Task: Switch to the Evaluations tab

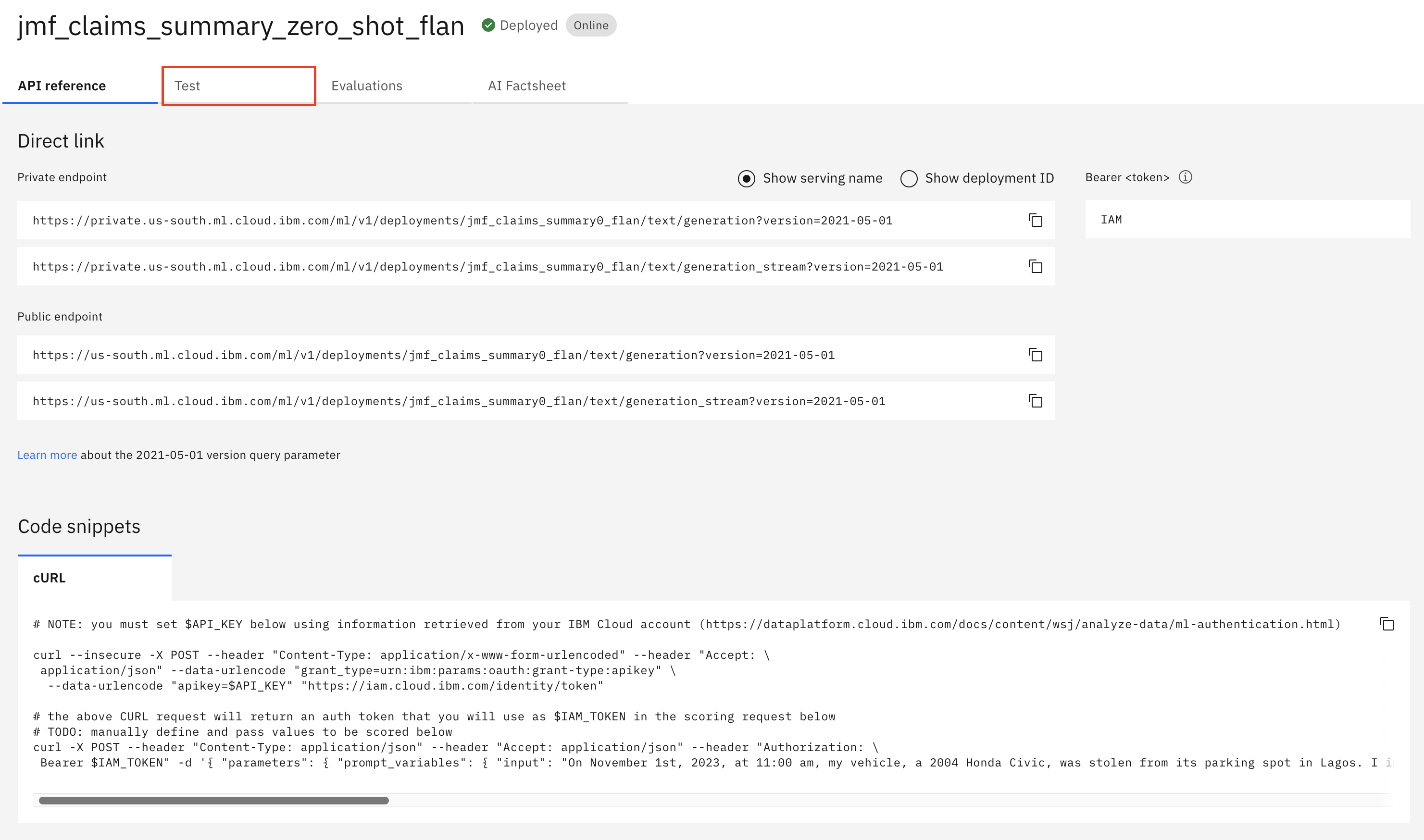Action: coord(367,85)
